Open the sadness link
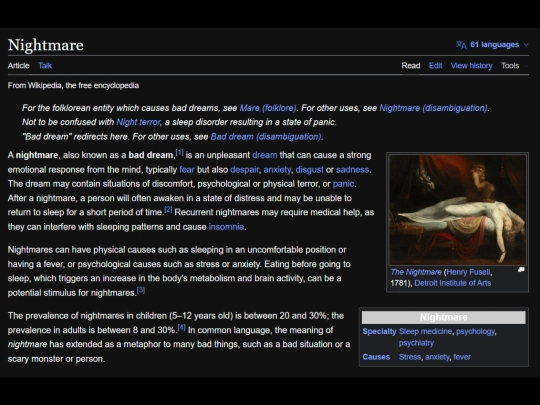The image size is (540, 405). coord(352,170)
